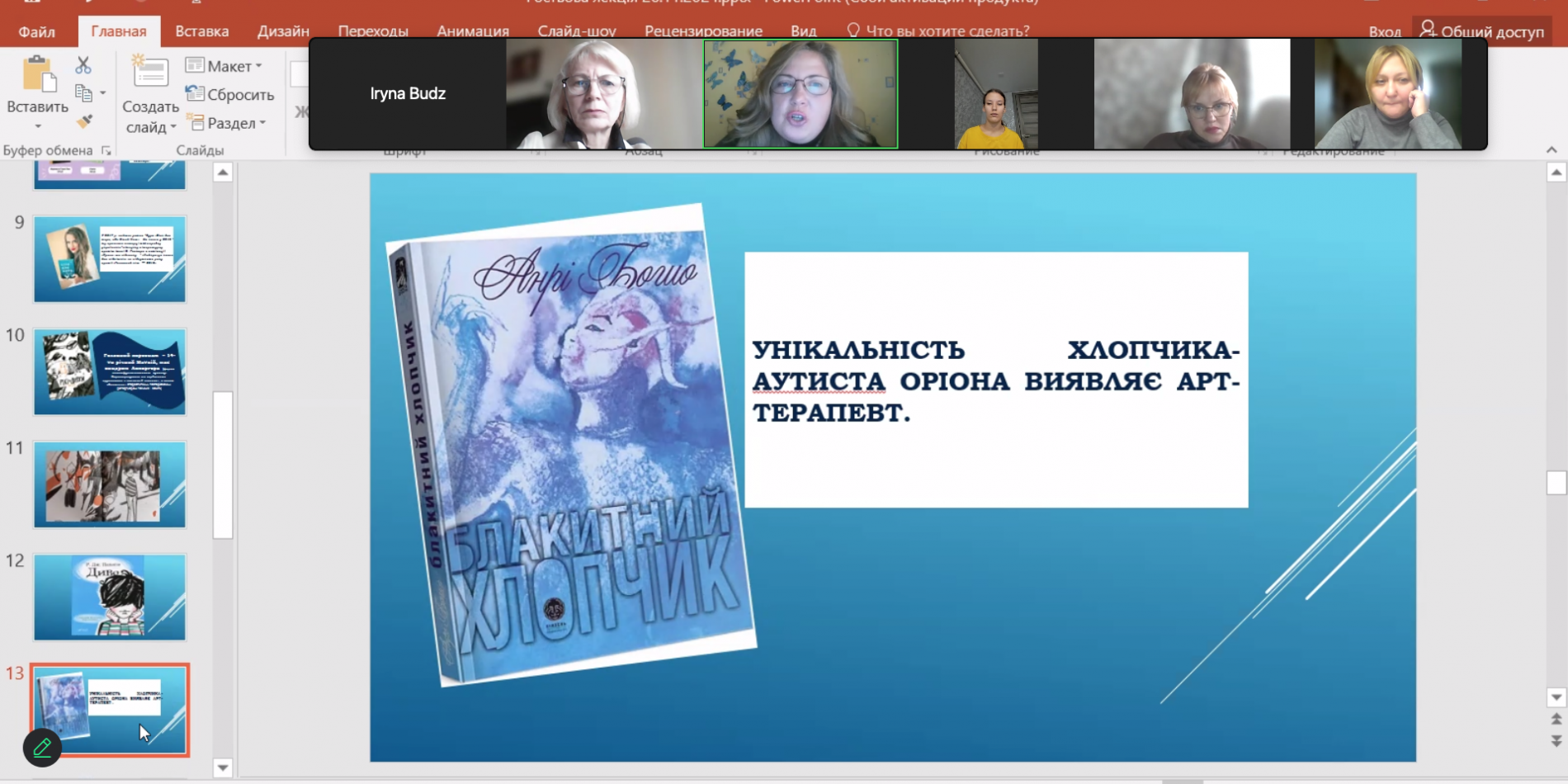Click the 'Что вы хотите сделать?' search box

pyautogui.click(x=938, y=31)
